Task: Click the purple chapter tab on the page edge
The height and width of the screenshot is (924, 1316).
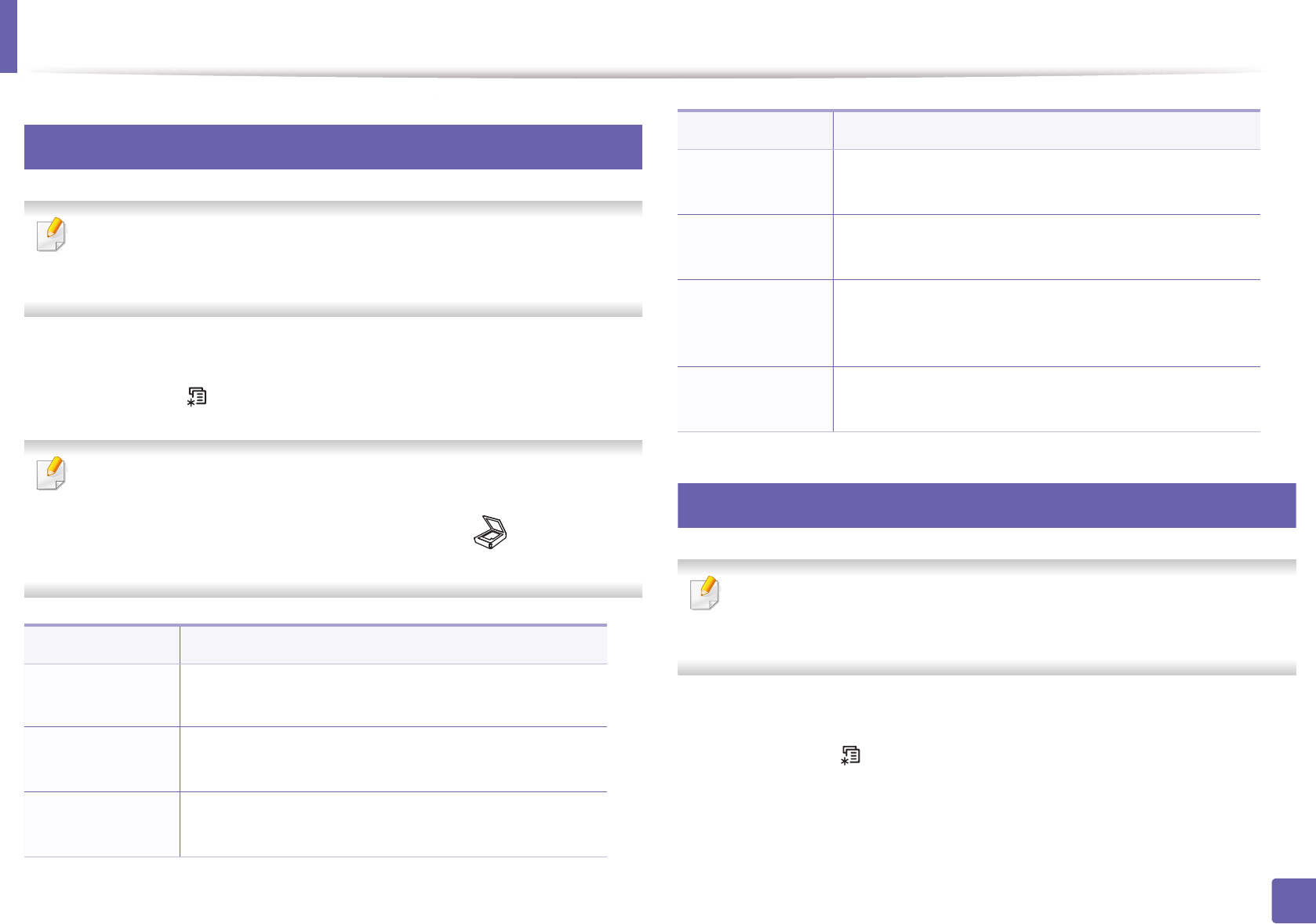Action: (8, 36)
